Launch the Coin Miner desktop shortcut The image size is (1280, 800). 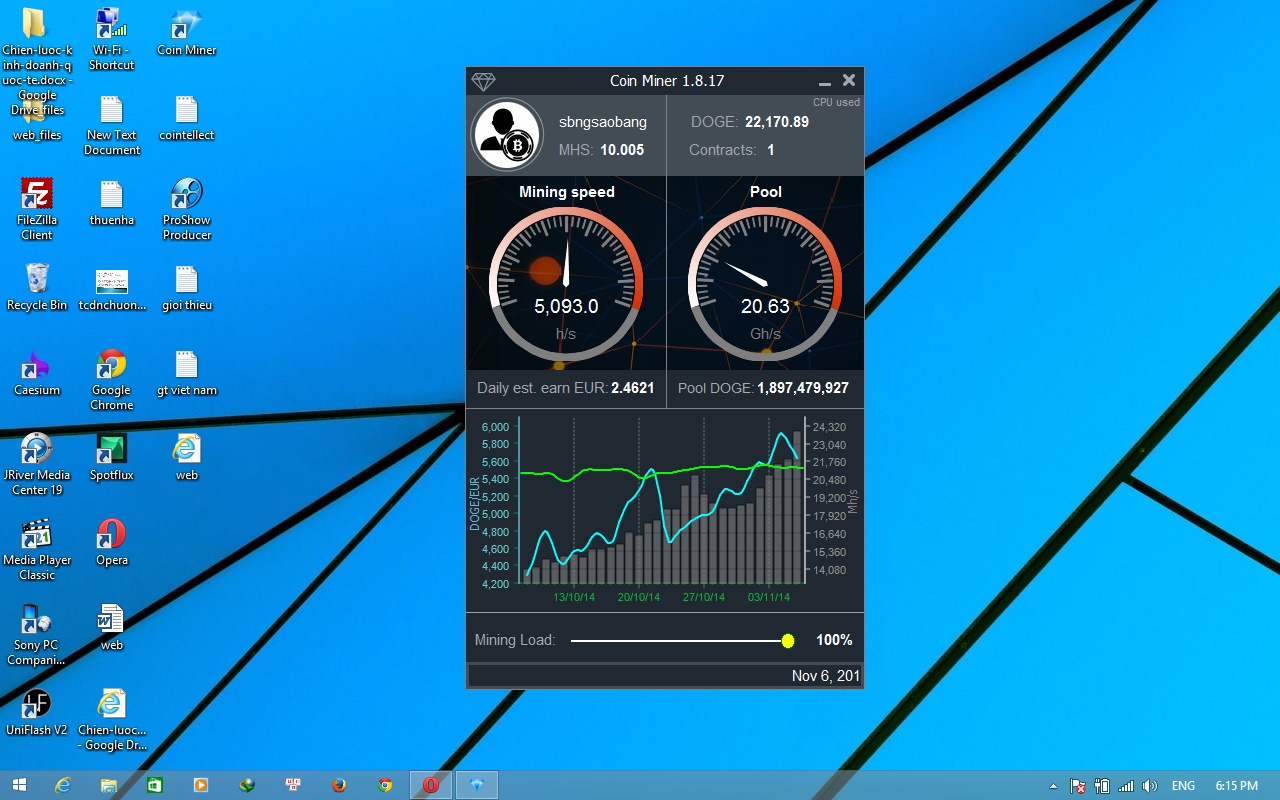pos(187,34)
